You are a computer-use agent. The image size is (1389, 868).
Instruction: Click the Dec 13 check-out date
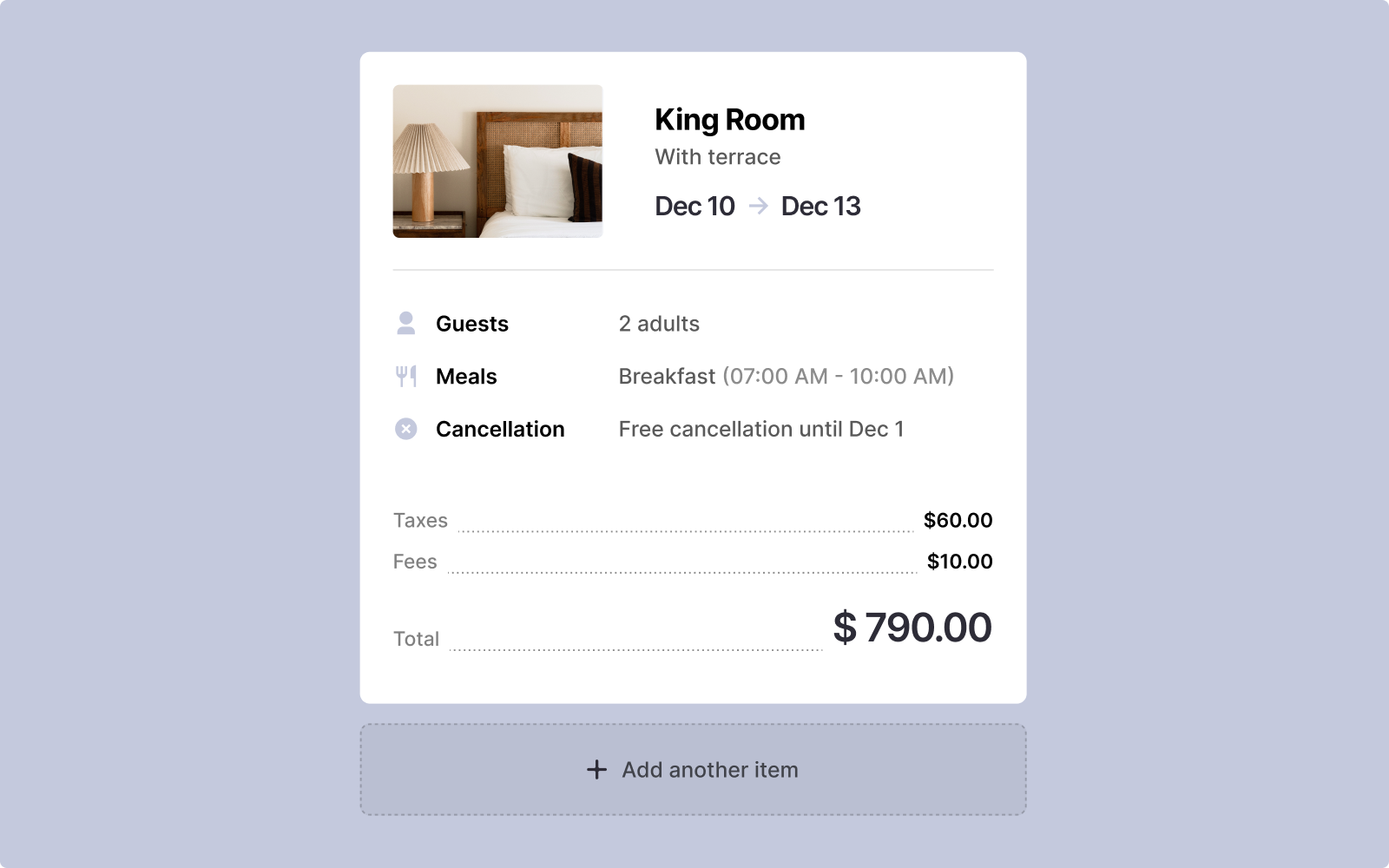820,206
